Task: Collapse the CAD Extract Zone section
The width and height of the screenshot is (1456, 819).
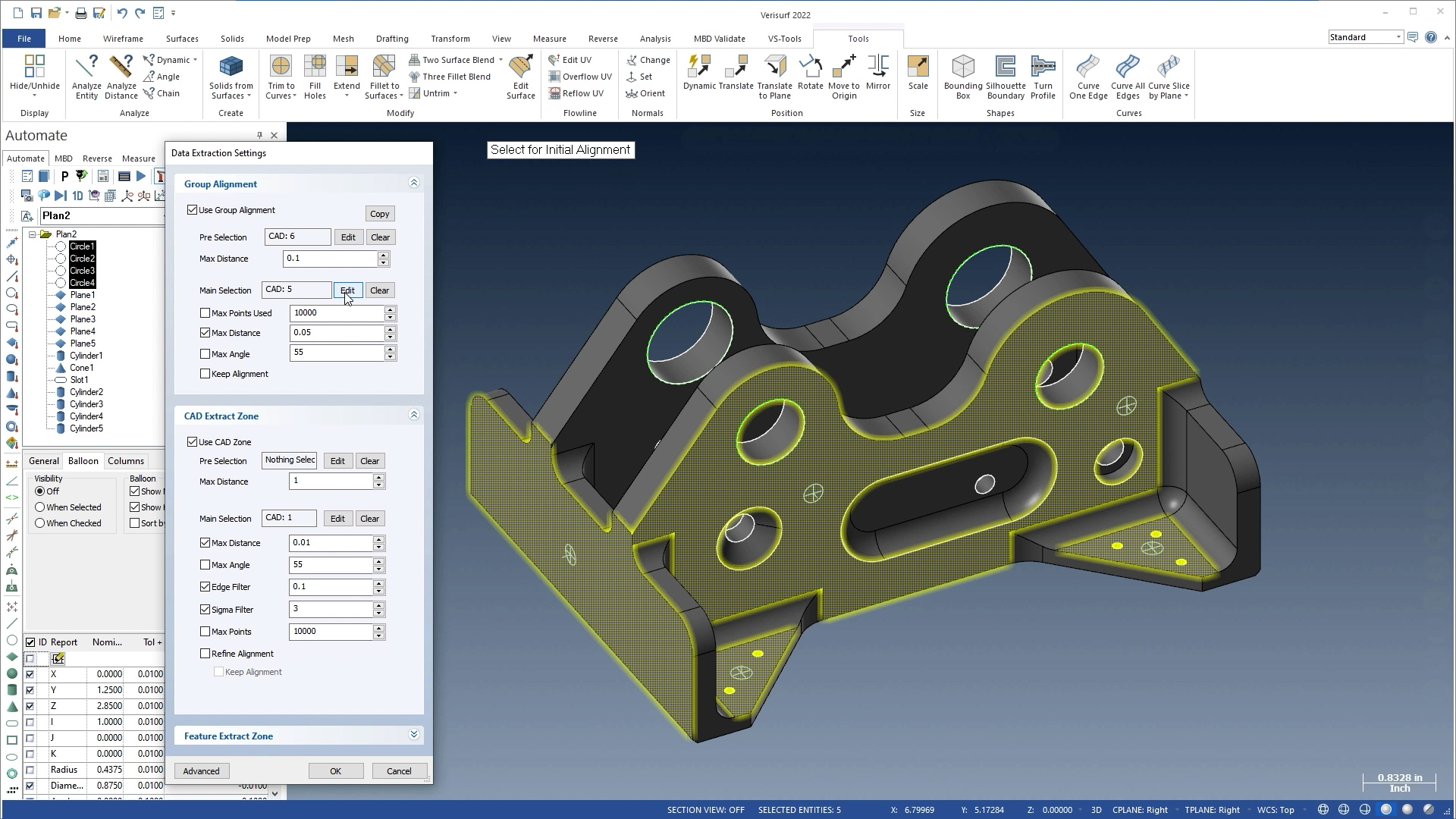Action: tap(414, 415)
